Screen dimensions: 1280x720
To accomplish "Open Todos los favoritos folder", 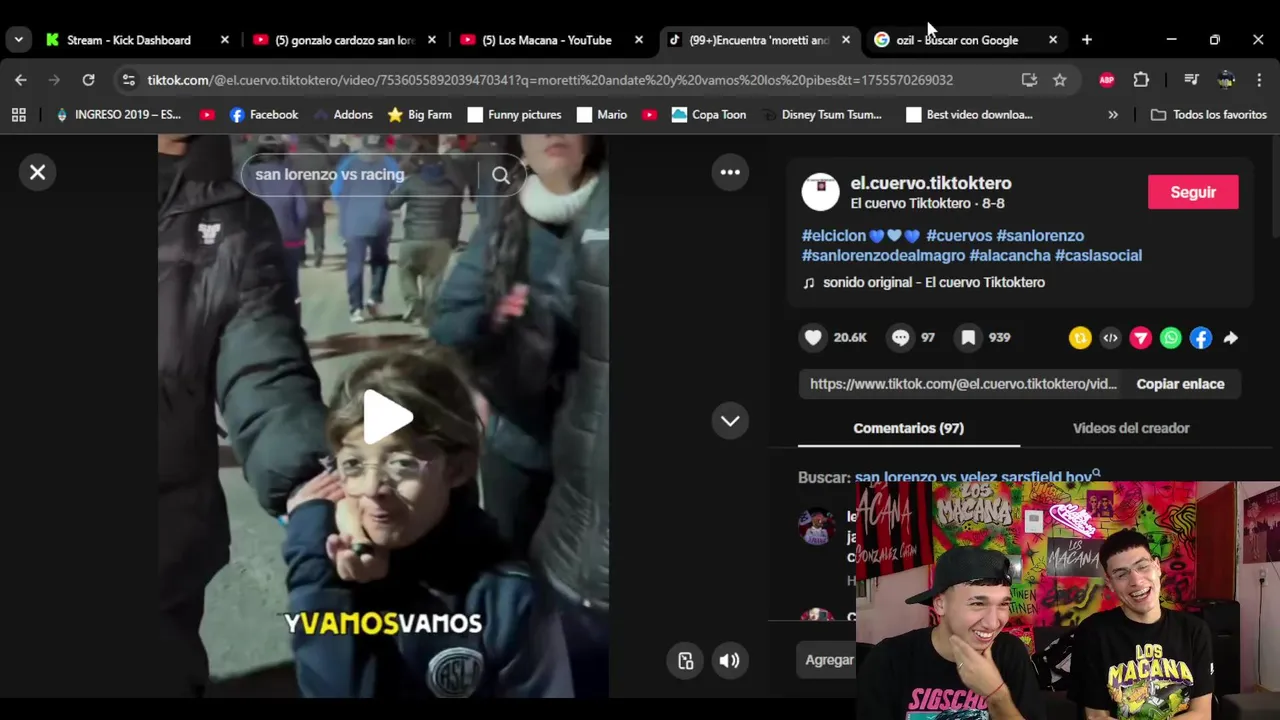I will tap(1209, 115).
